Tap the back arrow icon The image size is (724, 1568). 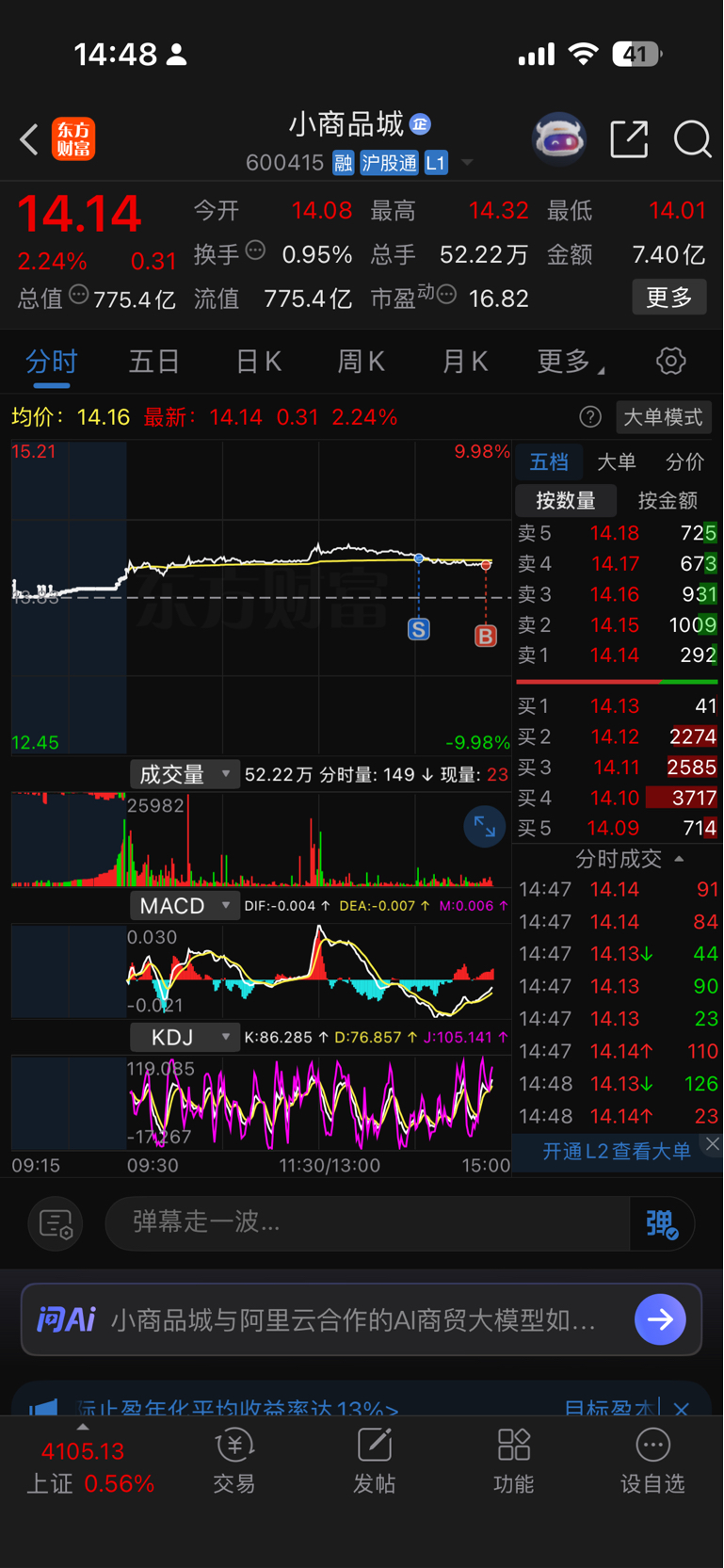(29, 139)
